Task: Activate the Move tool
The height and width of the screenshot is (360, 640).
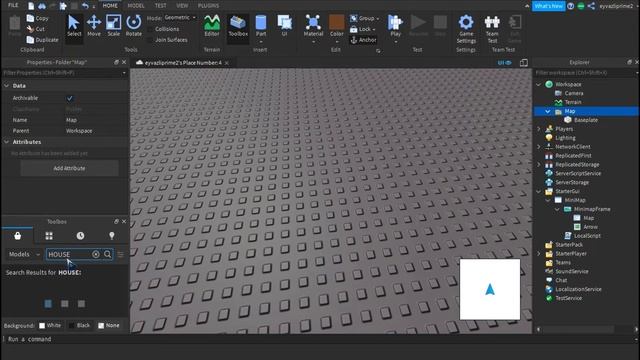Action: [93, 26]
